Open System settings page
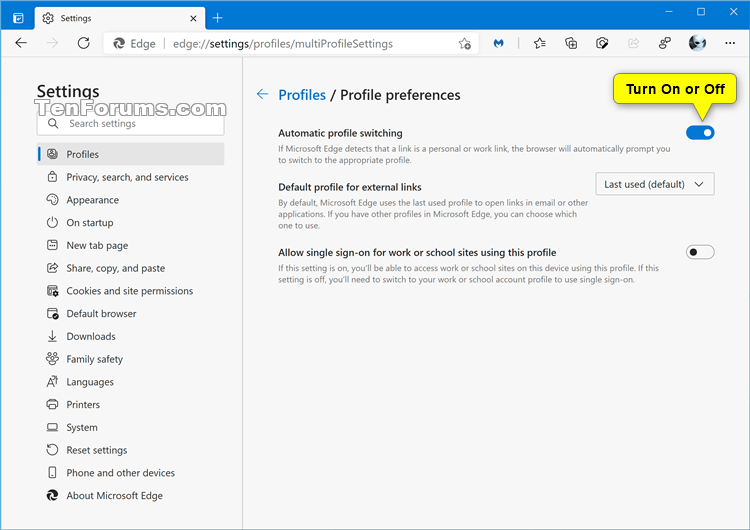This screenshot has height=530, width=750. 131,427
